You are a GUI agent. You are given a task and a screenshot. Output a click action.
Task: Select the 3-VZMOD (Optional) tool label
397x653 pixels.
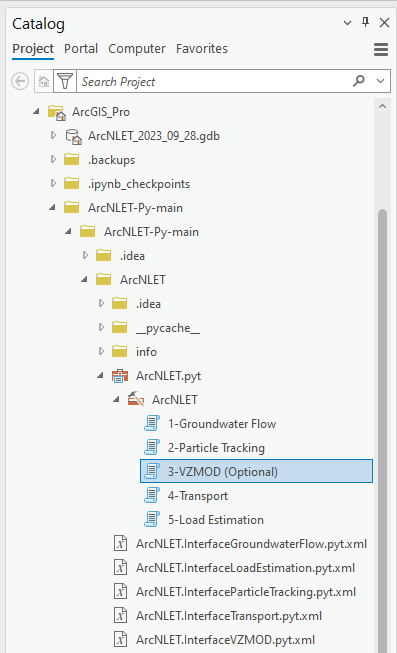[222, 472]
